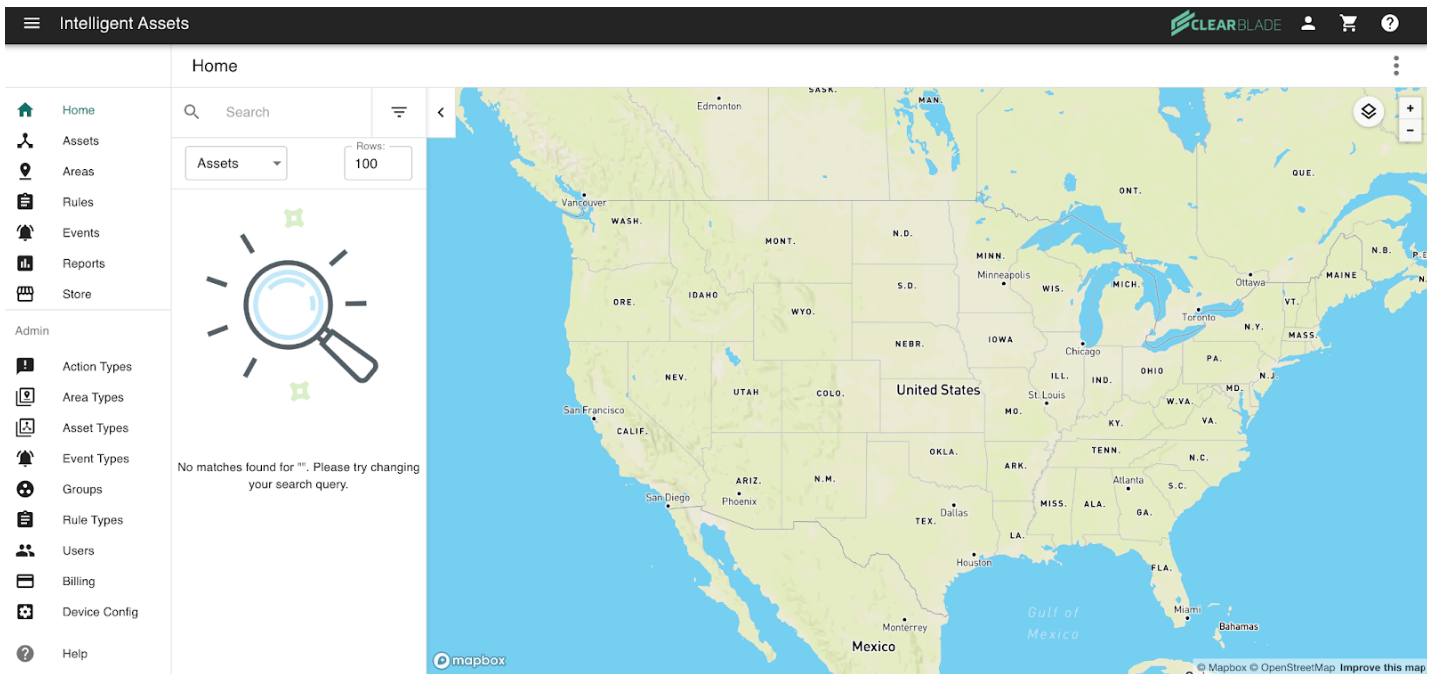Image resolution: width=1429 pixels, height=685 pixels.
Task: Select Asset Types in Admin section
Action: point(95,428)
